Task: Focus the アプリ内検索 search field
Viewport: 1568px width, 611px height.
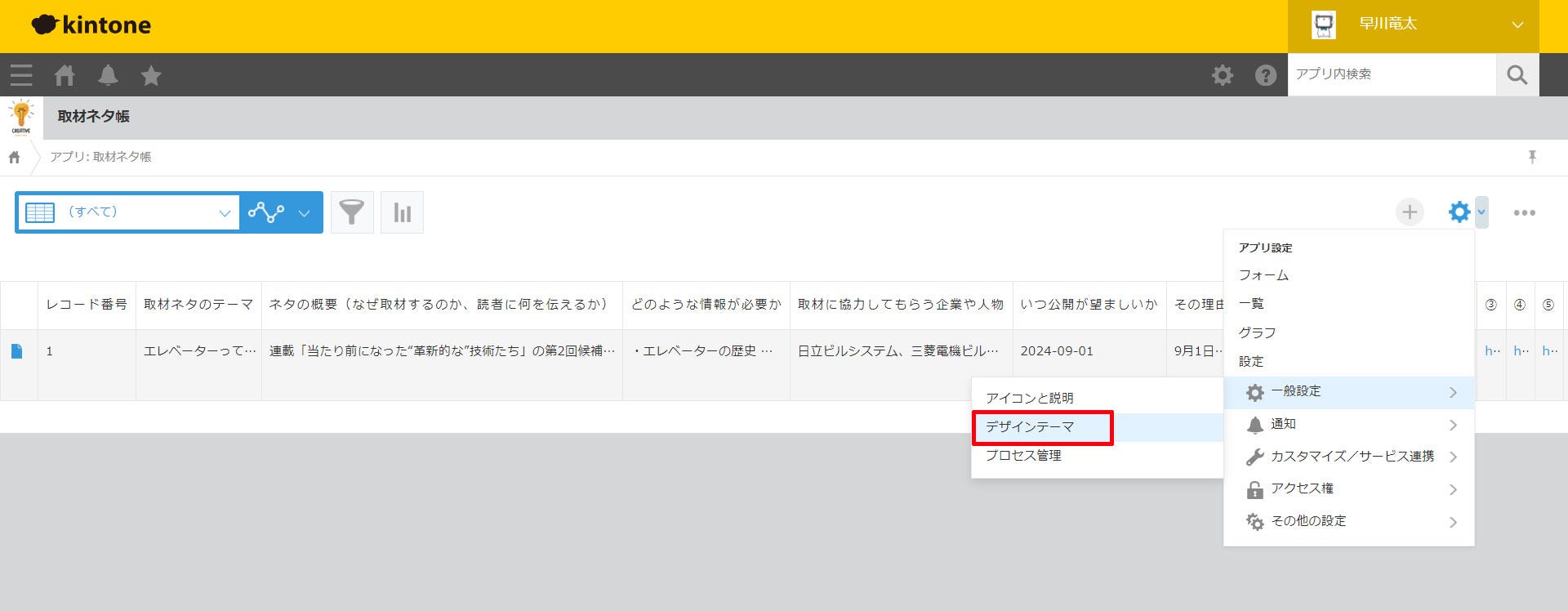Action: pyautogui.click(x=1392, y=74)
